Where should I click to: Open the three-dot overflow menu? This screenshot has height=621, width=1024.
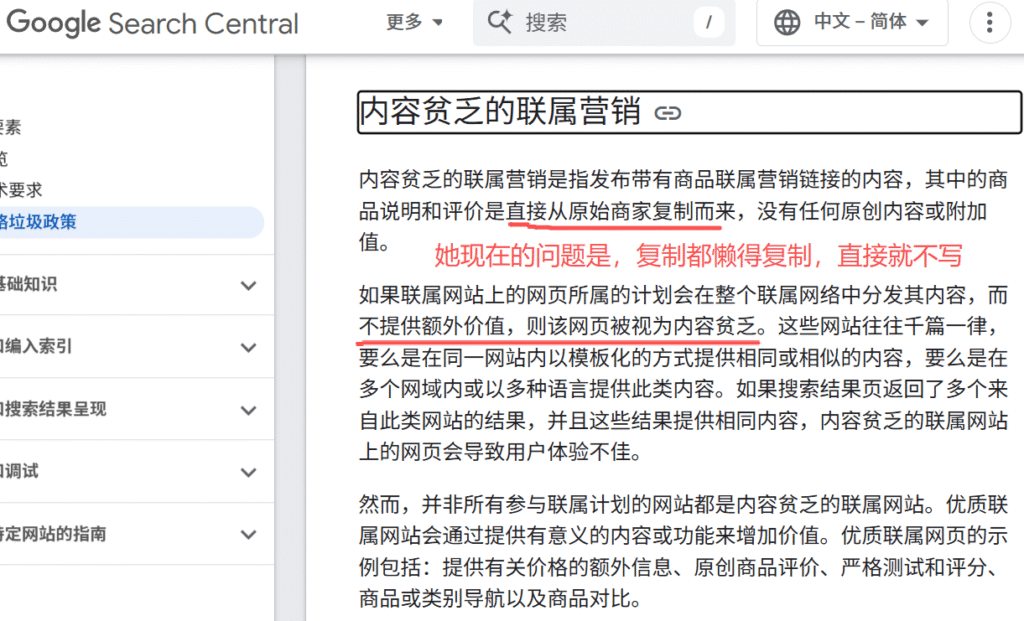coord(990,22)
